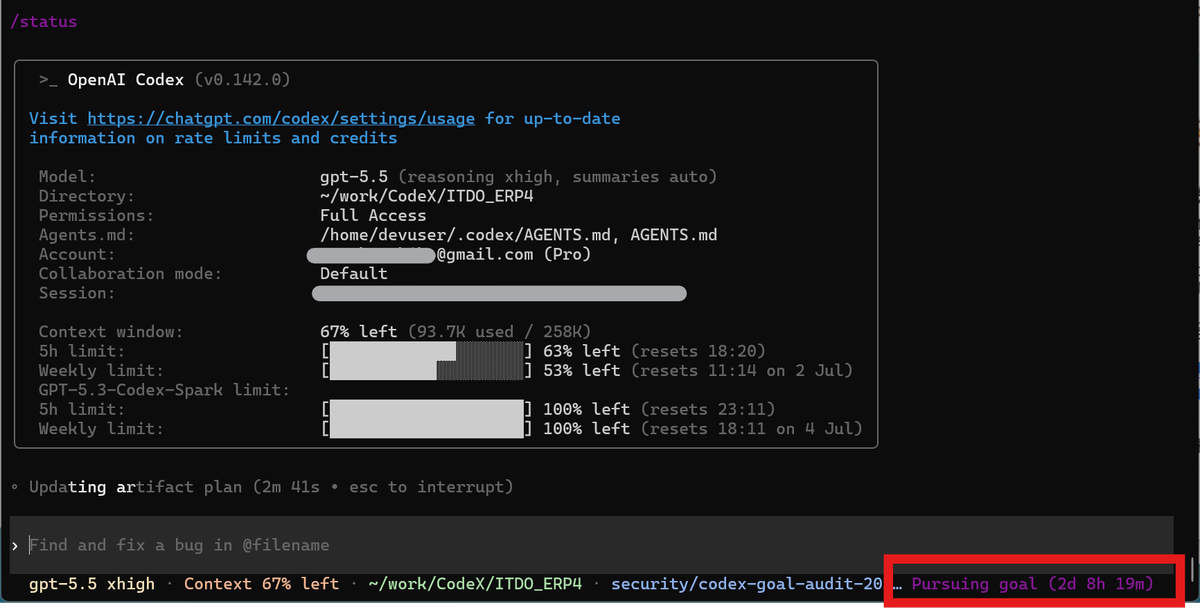1200x608 pixels.
Task: Click '~/work/CodeX/ITDO_ERP4' in the Directory row
Action: click(x=427, y=196)
